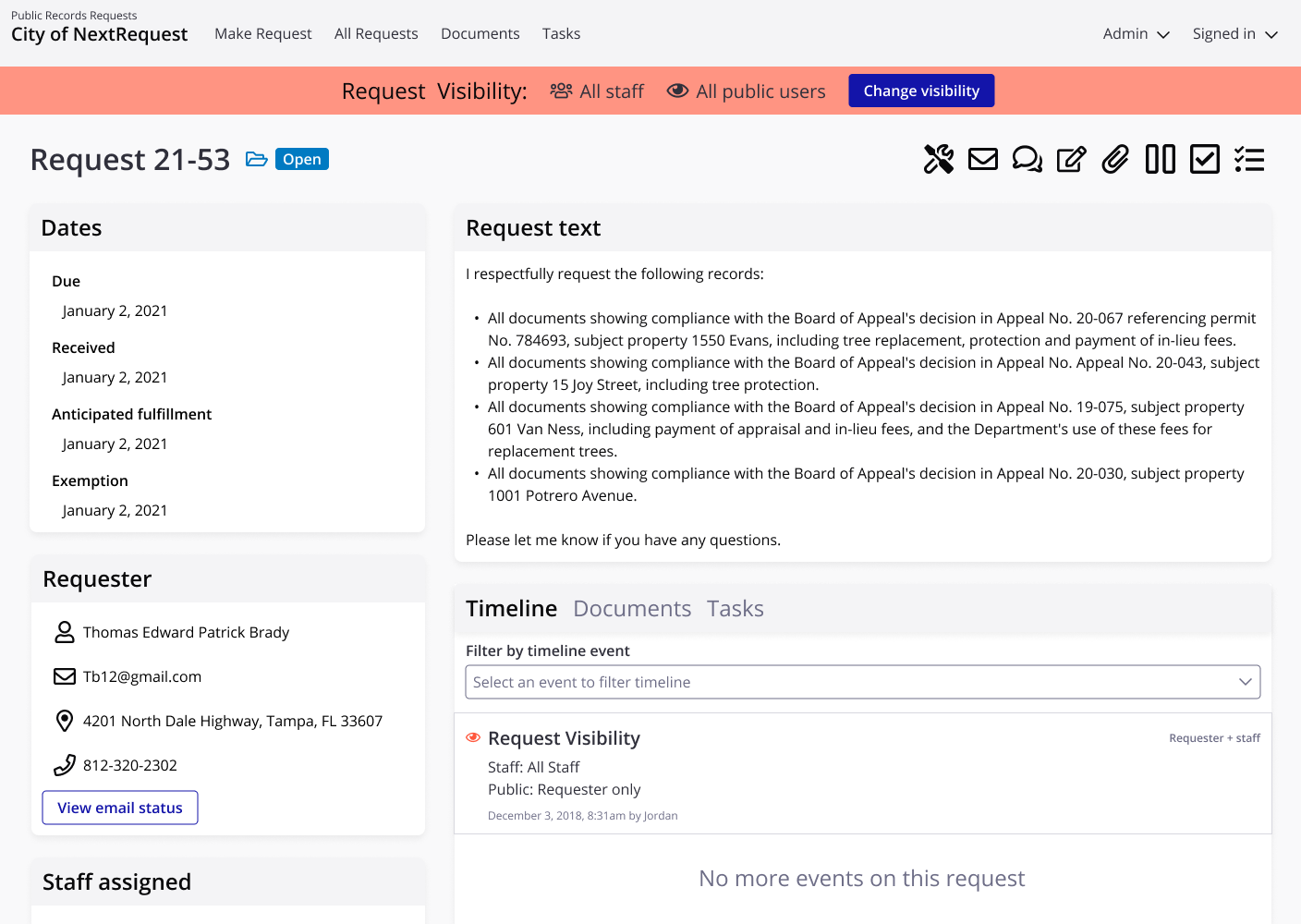1301x924 pixels.
Task: Click the blue Open status badge
Action: (x=302, y=158)
